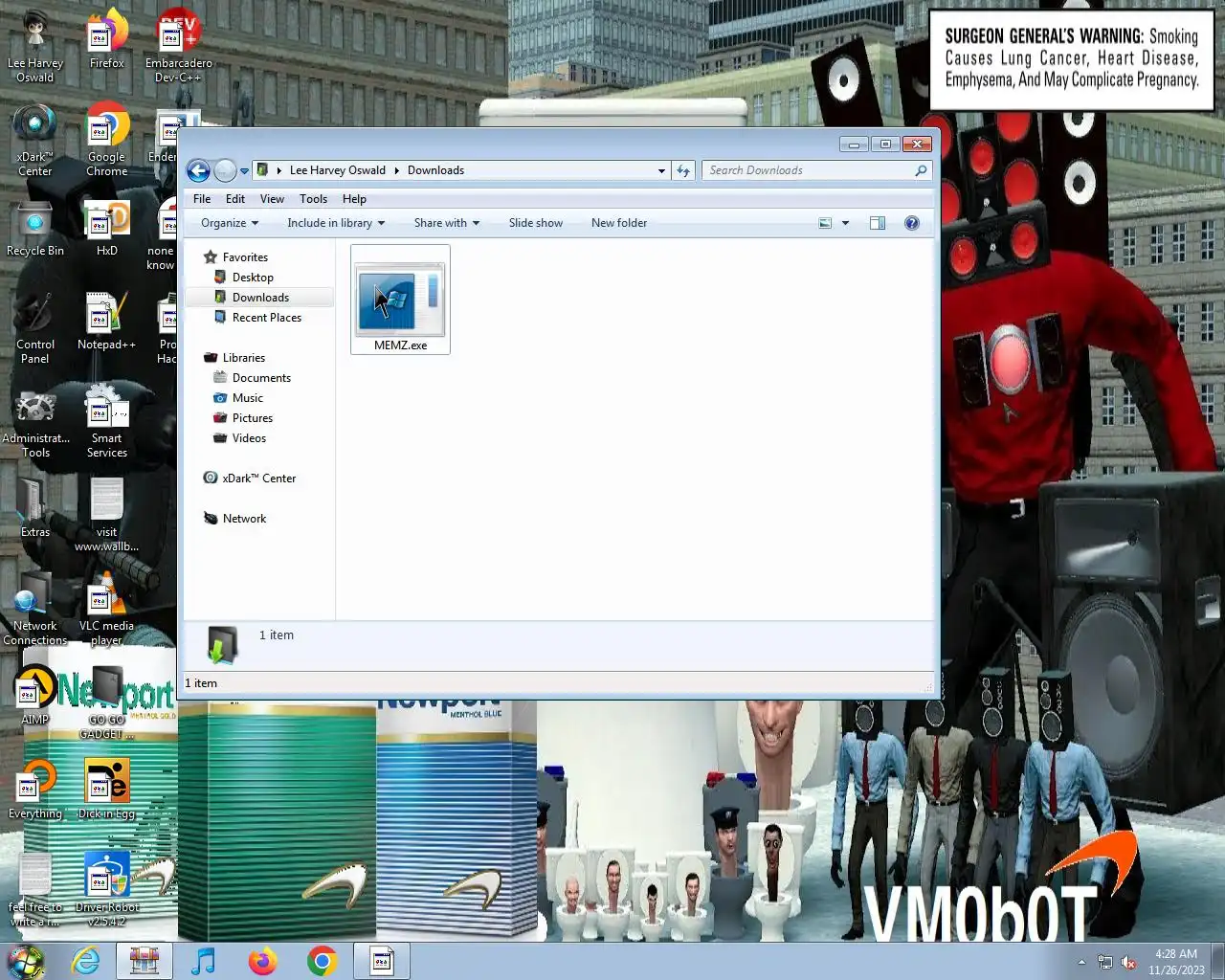The width and height of the screenshot is (1225, 980).
Task: Select the Recycle Bin icon
Action: click(35, 230)
